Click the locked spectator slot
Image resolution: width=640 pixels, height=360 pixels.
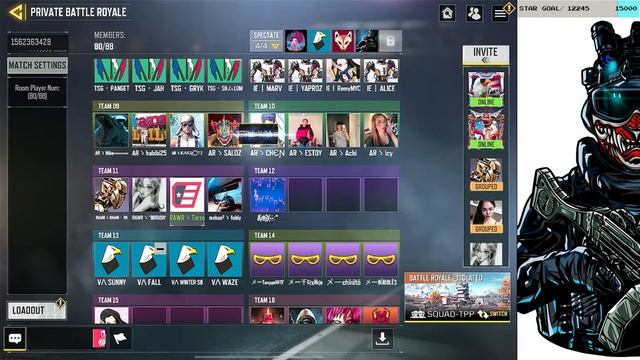click(x=390, y=41)
